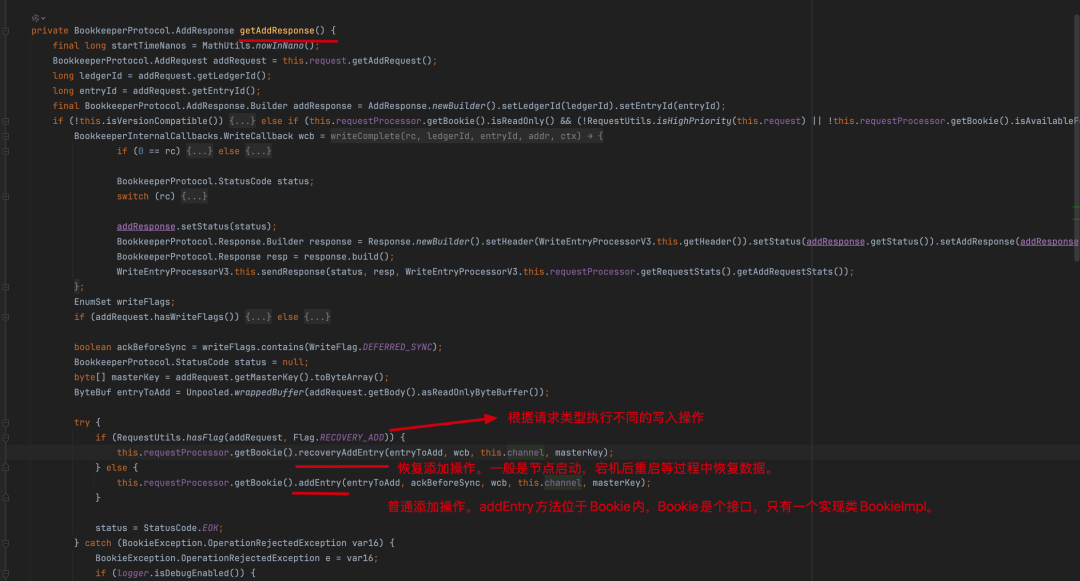Click 'hasFlag' in the RequestUtils condition

(205, 438)
